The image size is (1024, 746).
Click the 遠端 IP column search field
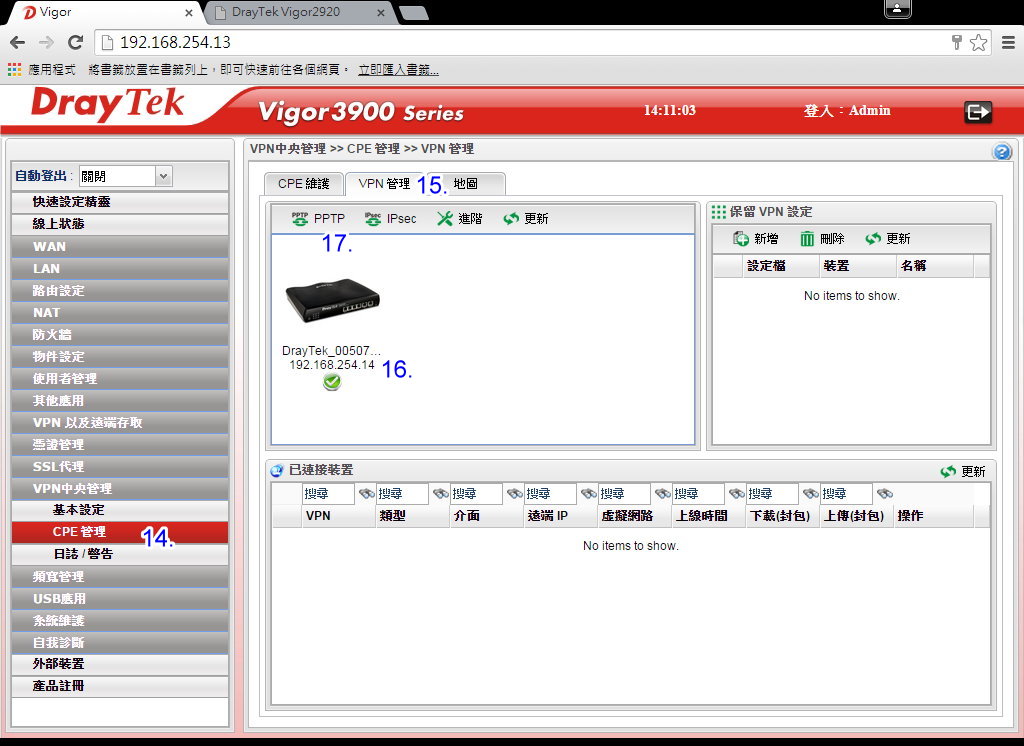coord(551,494)
